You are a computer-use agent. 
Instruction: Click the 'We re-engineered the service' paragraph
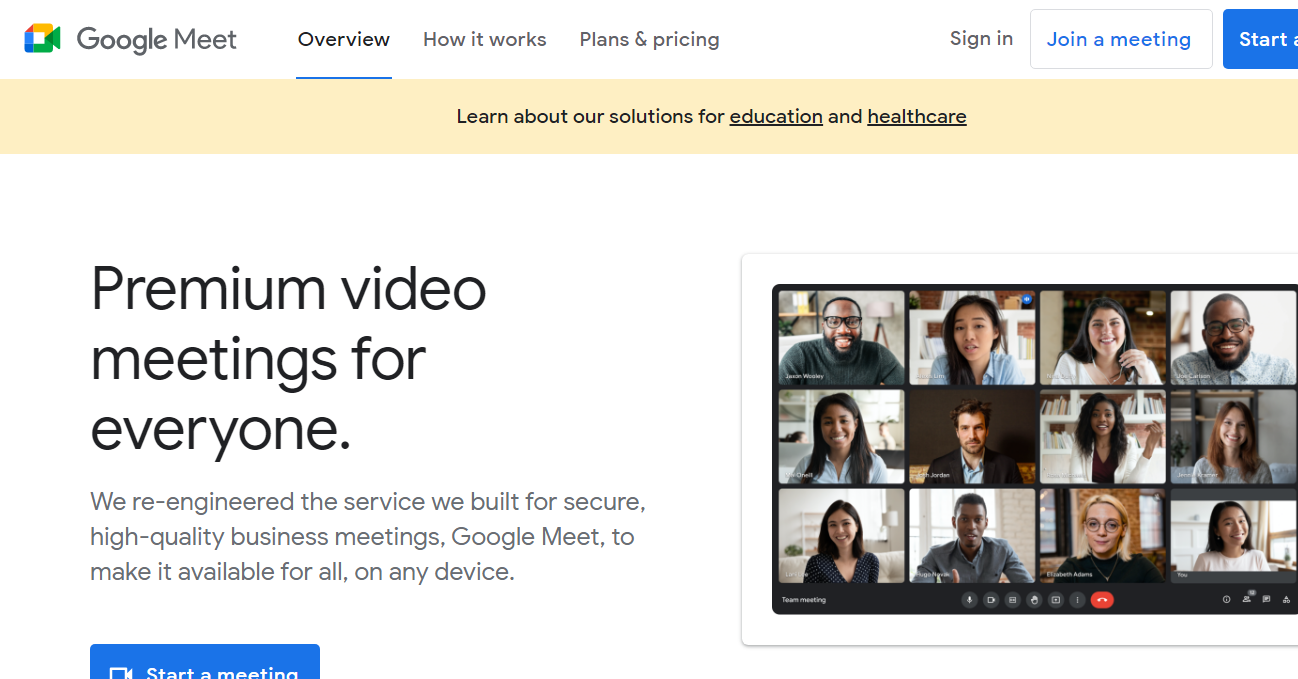(368, 536)
